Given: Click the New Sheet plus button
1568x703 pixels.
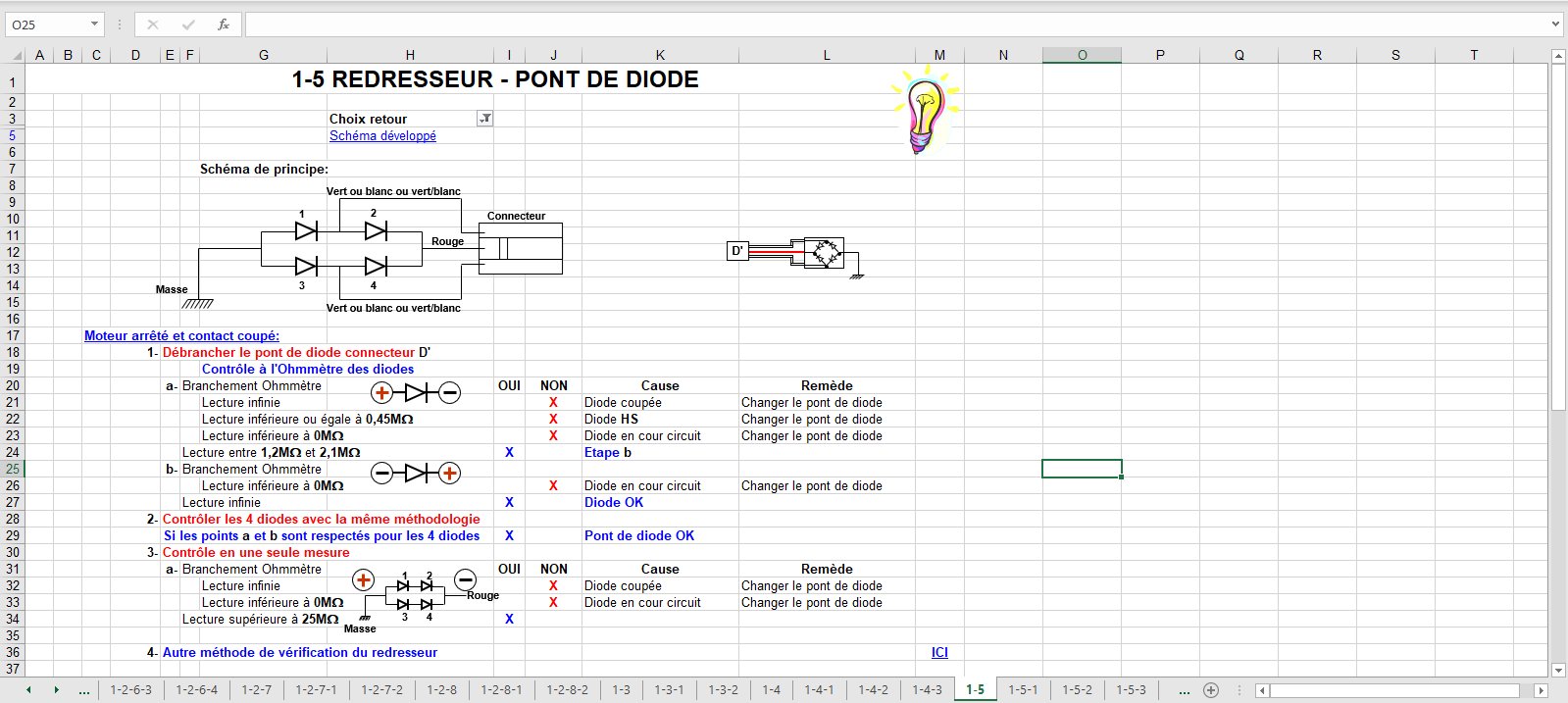Looking at the screenshot, I should [1211, 690].
